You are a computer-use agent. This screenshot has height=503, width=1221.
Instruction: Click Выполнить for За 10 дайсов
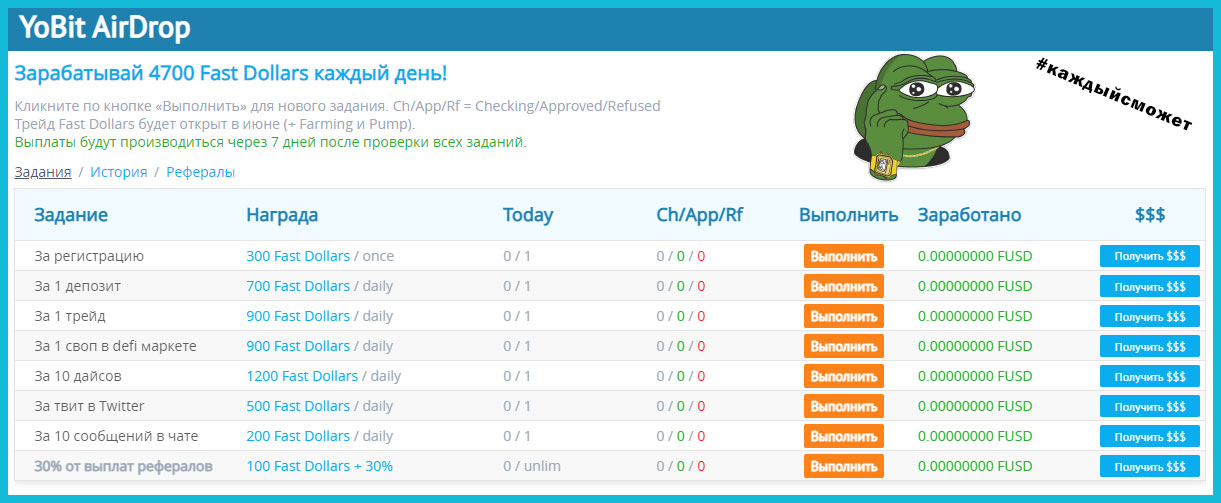(x=844, y=376)
